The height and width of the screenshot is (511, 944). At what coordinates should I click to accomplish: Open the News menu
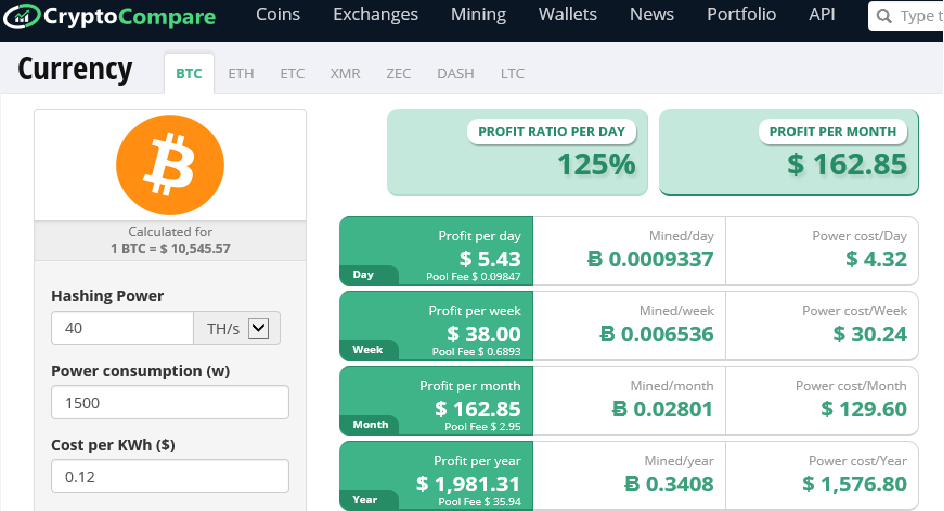(x=651, y=14)
